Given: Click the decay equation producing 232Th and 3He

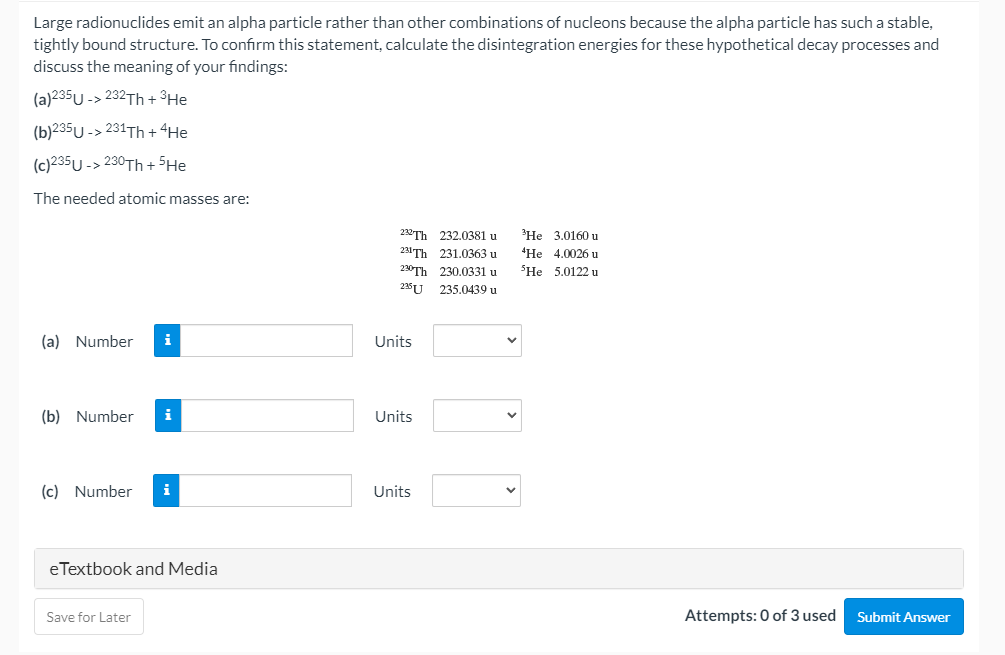Looking at the screenshot, I should 110,99.
